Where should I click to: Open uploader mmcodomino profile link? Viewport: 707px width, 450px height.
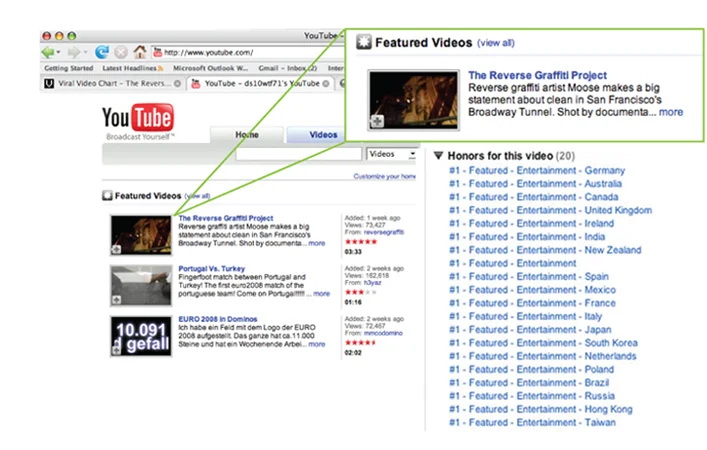tap(383, 333)
